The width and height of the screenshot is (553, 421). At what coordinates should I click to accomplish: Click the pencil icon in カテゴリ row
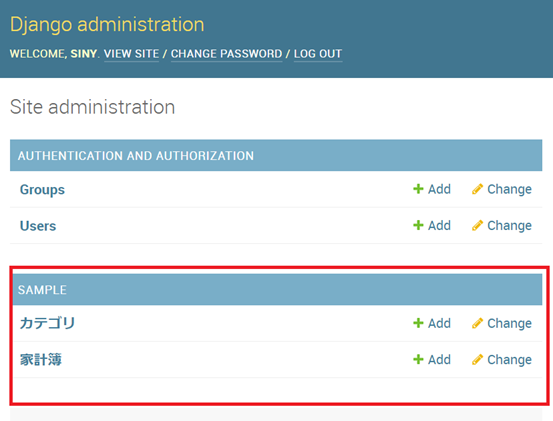477,323
